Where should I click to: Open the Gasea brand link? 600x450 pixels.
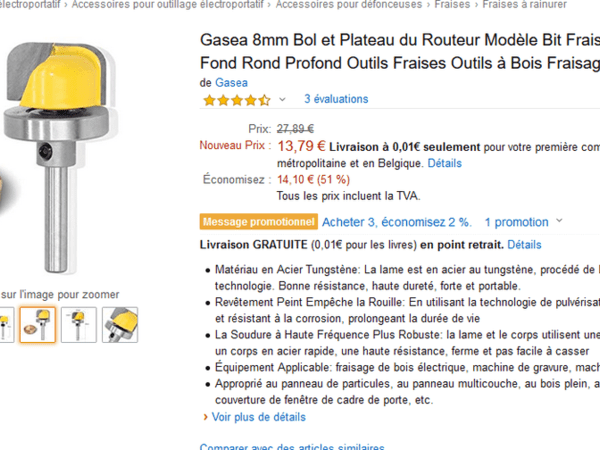(x=231, y=83)
